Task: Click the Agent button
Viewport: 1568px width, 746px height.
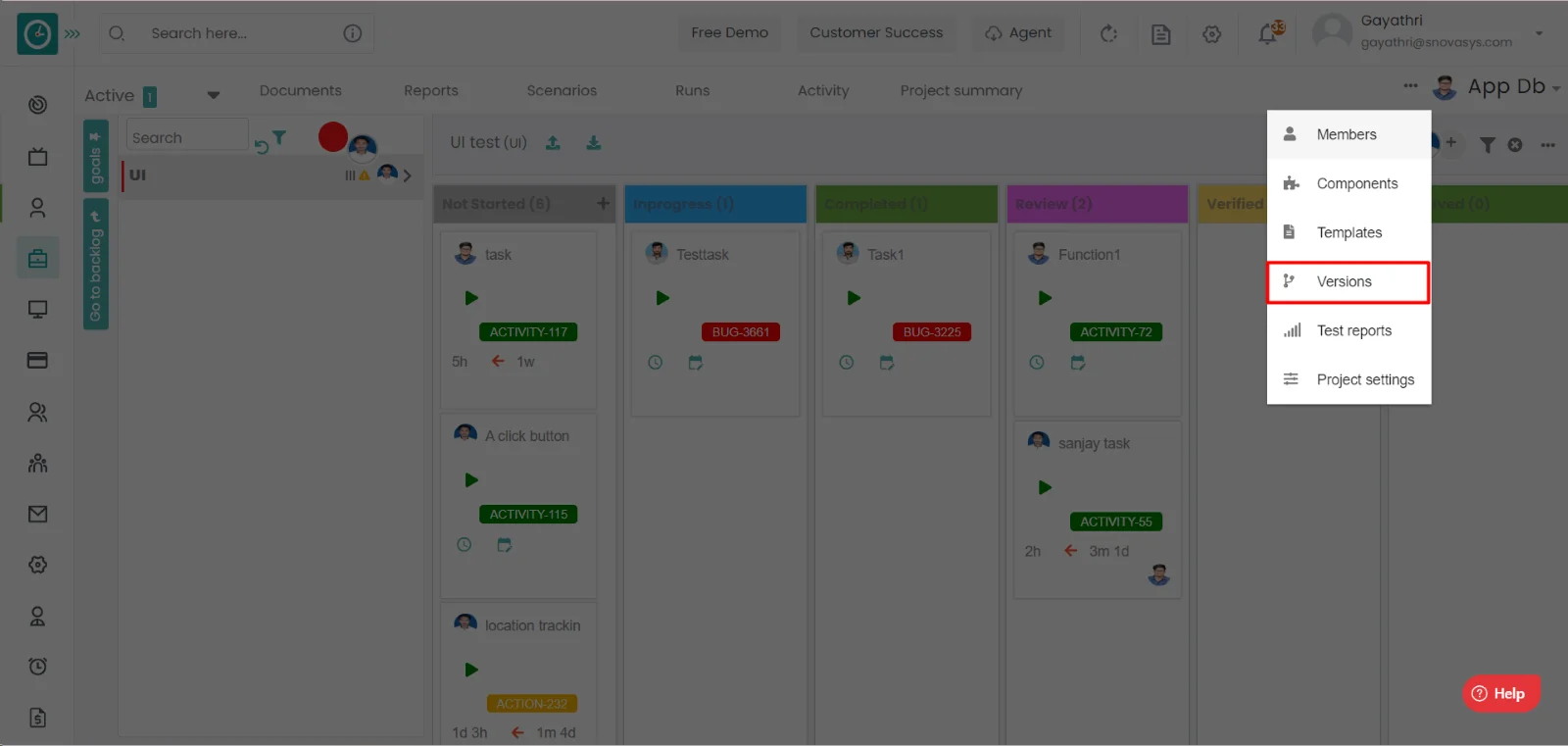Action: 1018,32
